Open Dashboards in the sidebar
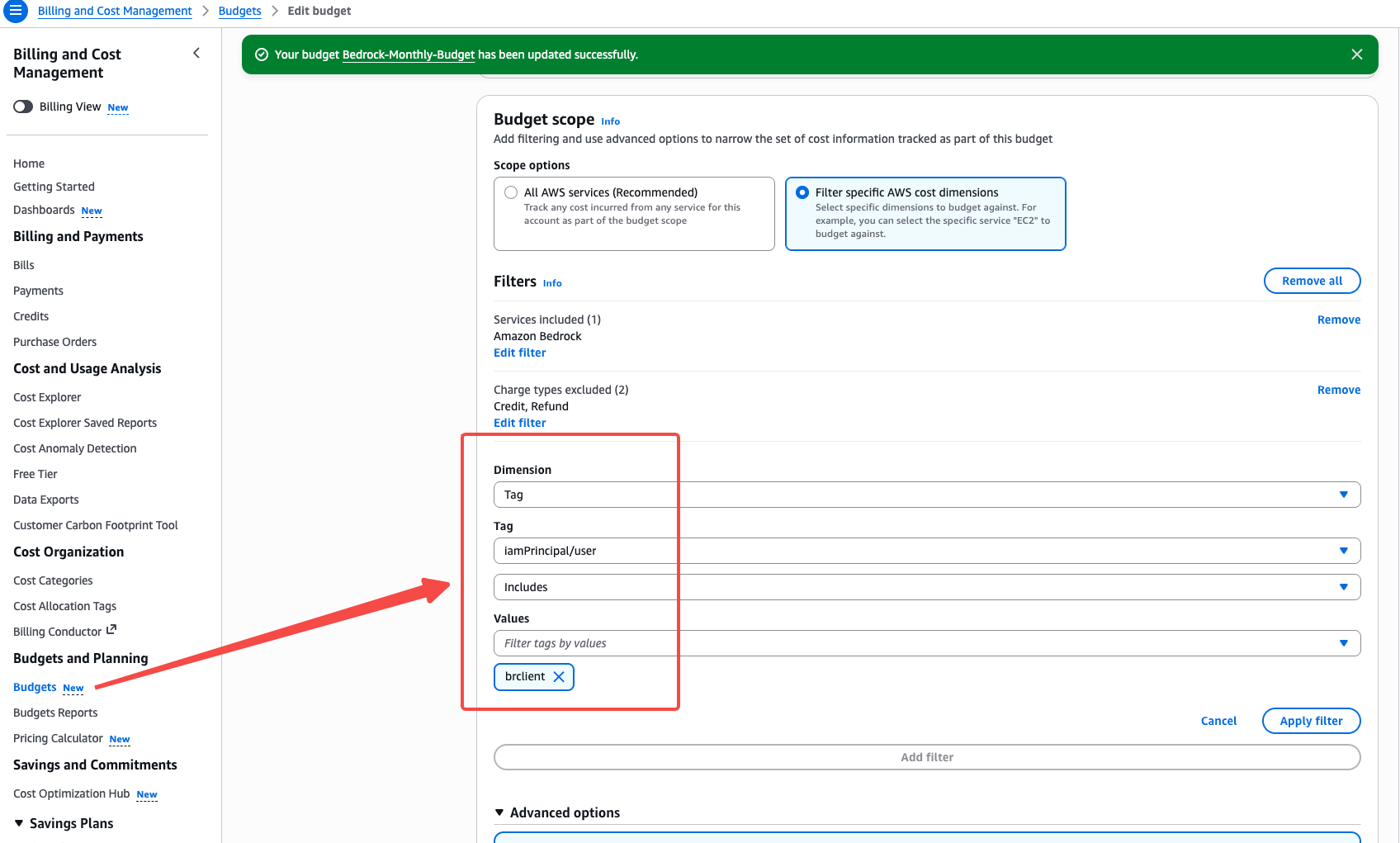Viewport: 1400px width, 843px height. click(44, 210)
